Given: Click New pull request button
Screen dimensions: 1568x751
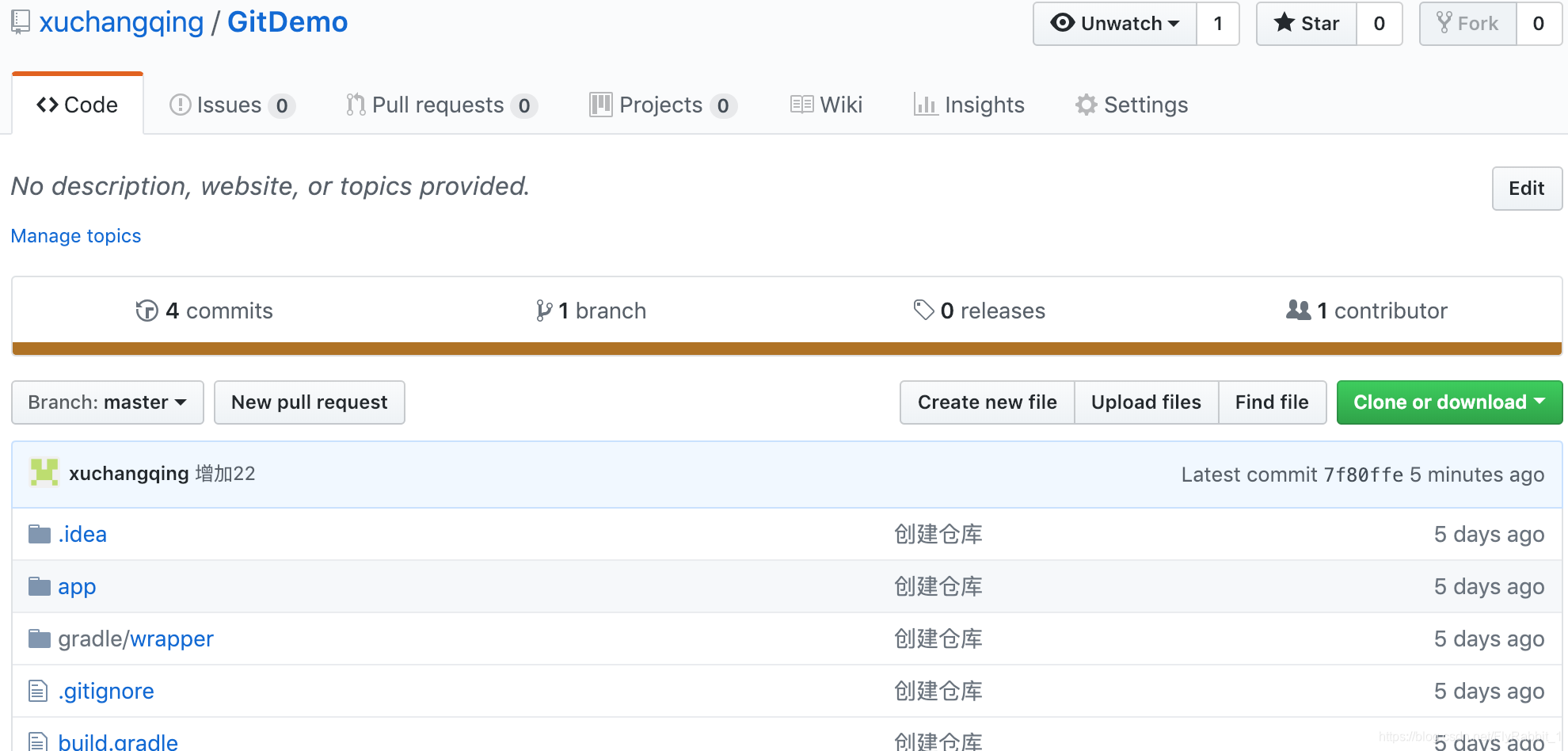Looking at the screenshot, I should point(310,402).
